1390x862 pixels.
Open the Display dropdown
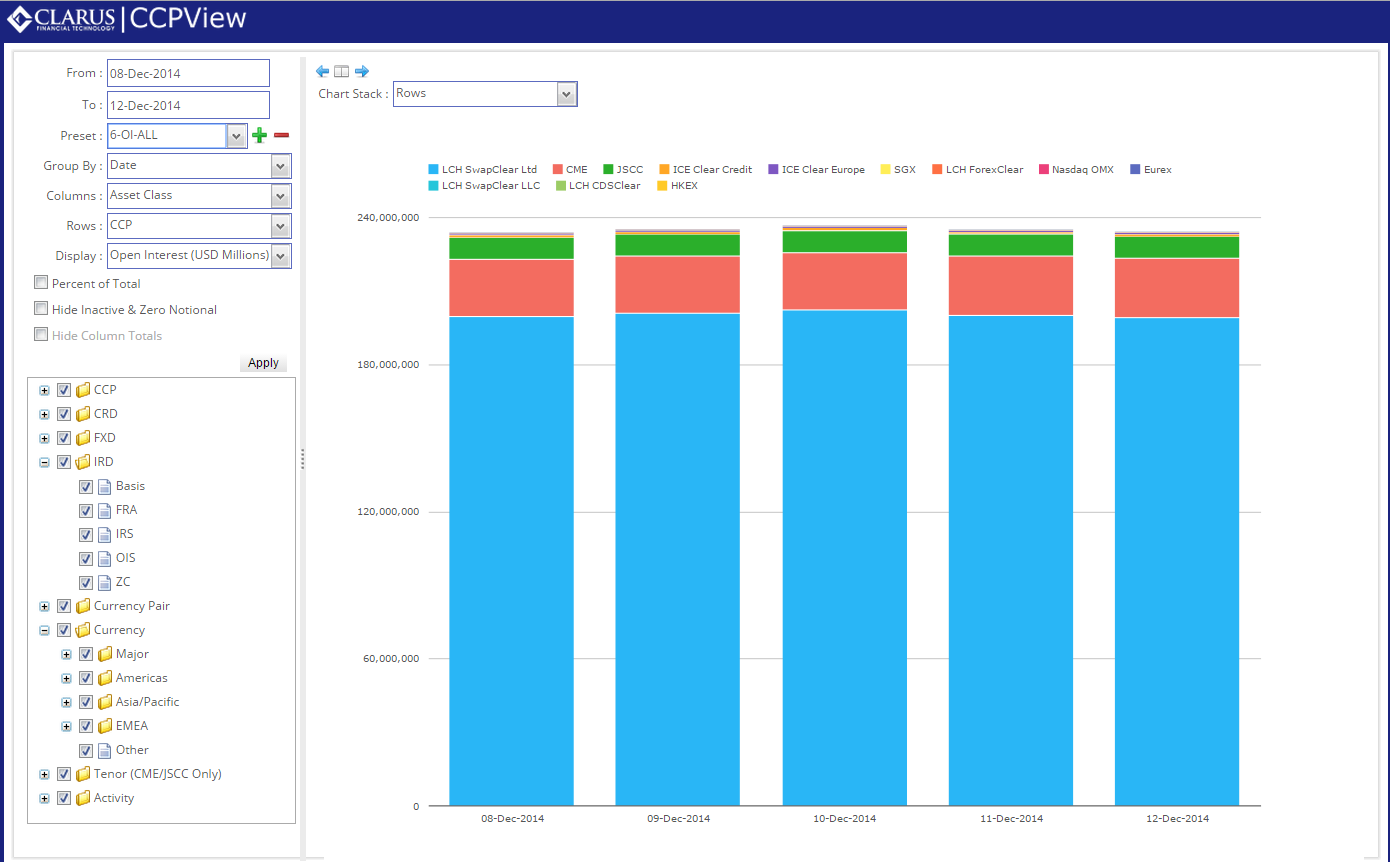coord(281,256)
